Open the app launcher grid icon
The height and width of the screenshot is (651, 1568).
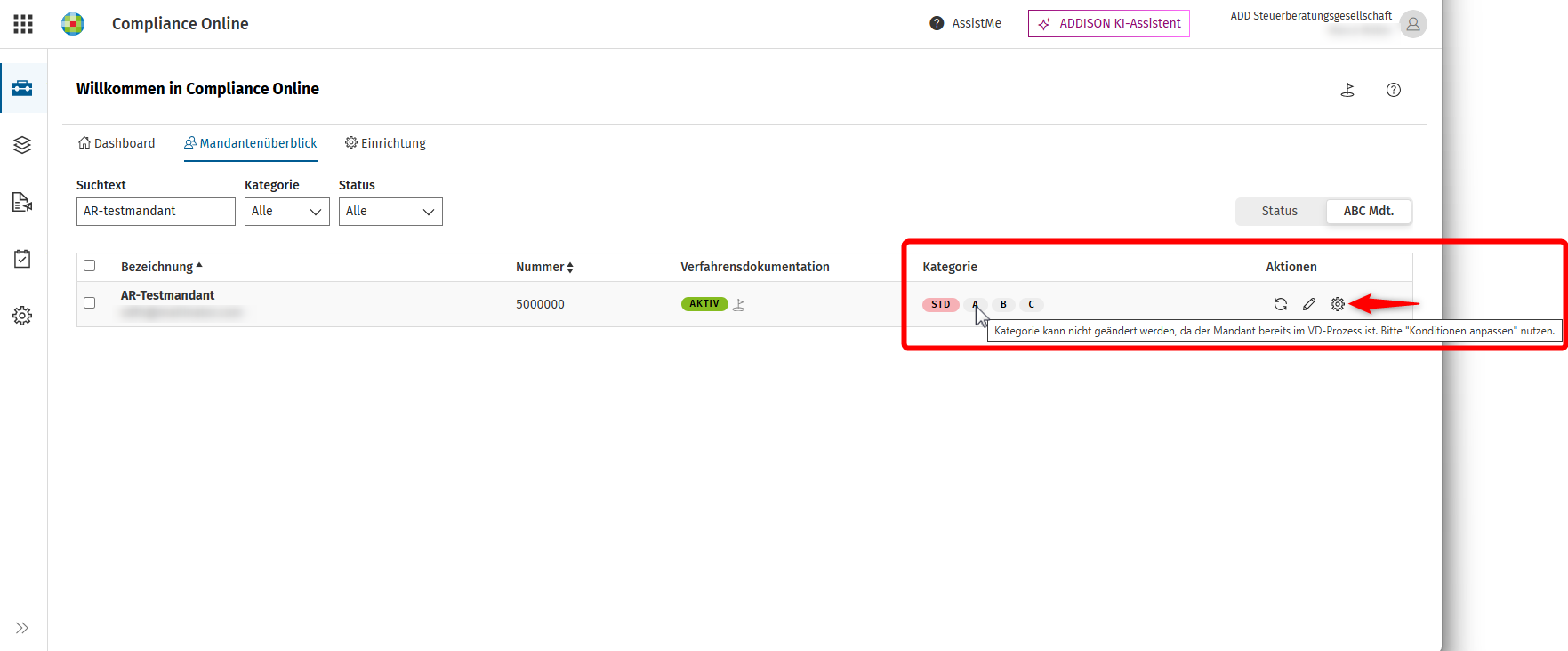[x=23, y=24]
